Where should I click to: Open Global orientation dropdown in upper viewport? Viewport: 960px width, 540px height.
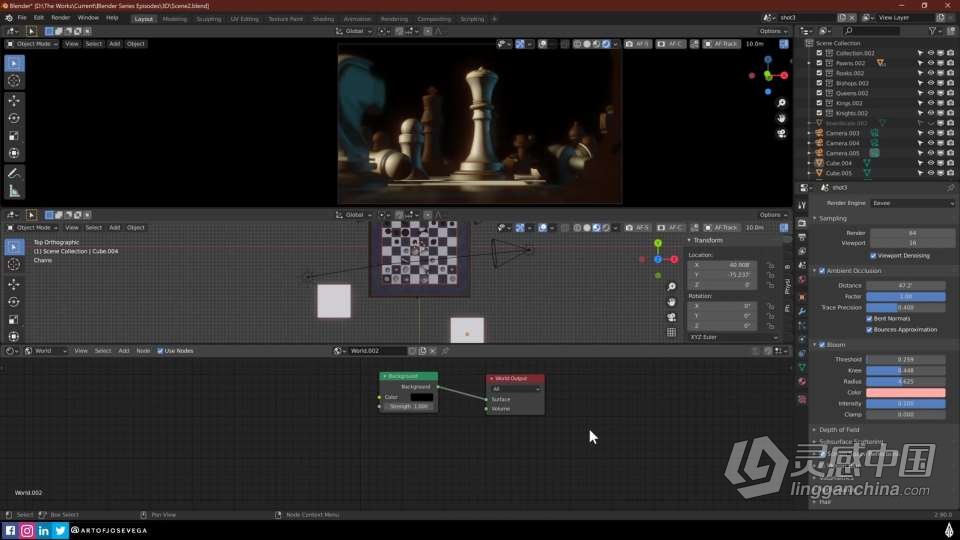[354, 31]
